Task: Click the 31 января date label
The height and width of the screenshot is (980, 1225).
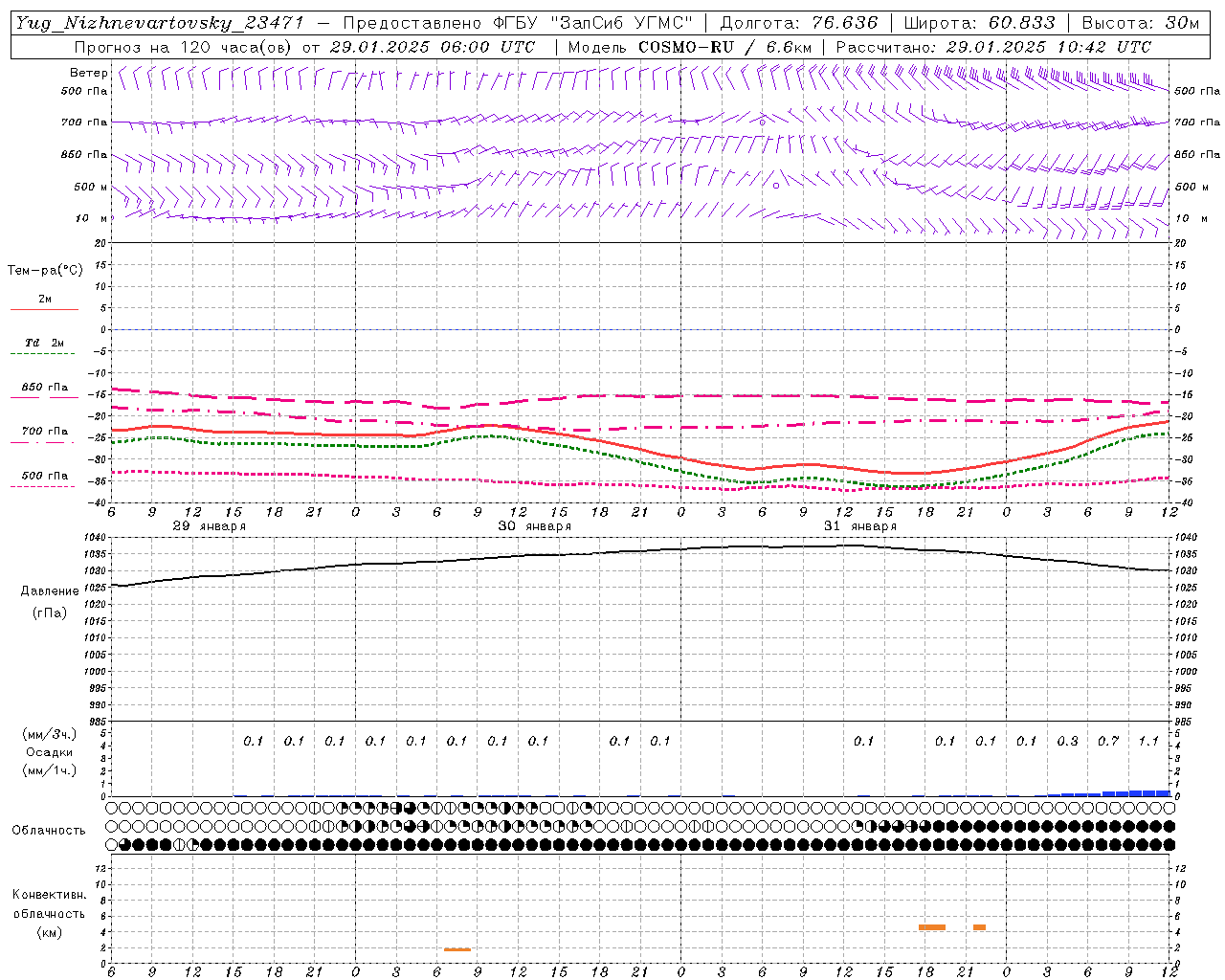Action: pos(860,526)
